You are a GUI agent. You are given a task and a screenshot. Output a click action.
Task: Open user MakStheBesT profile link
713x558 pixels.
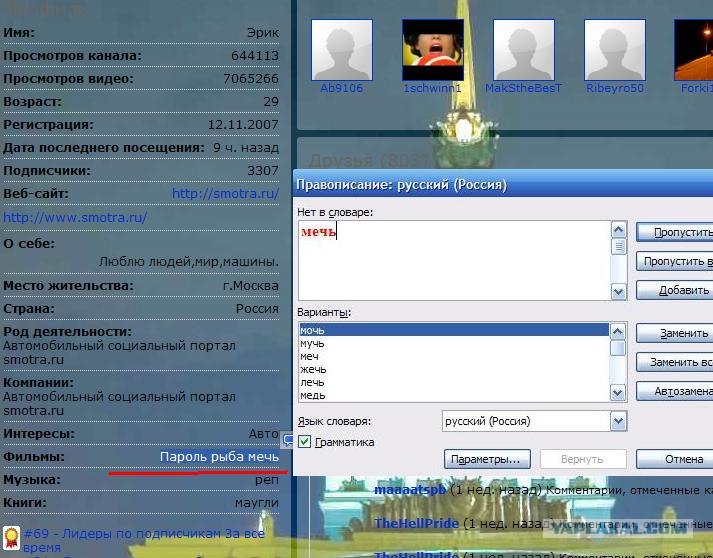click(x=523, y=88)
